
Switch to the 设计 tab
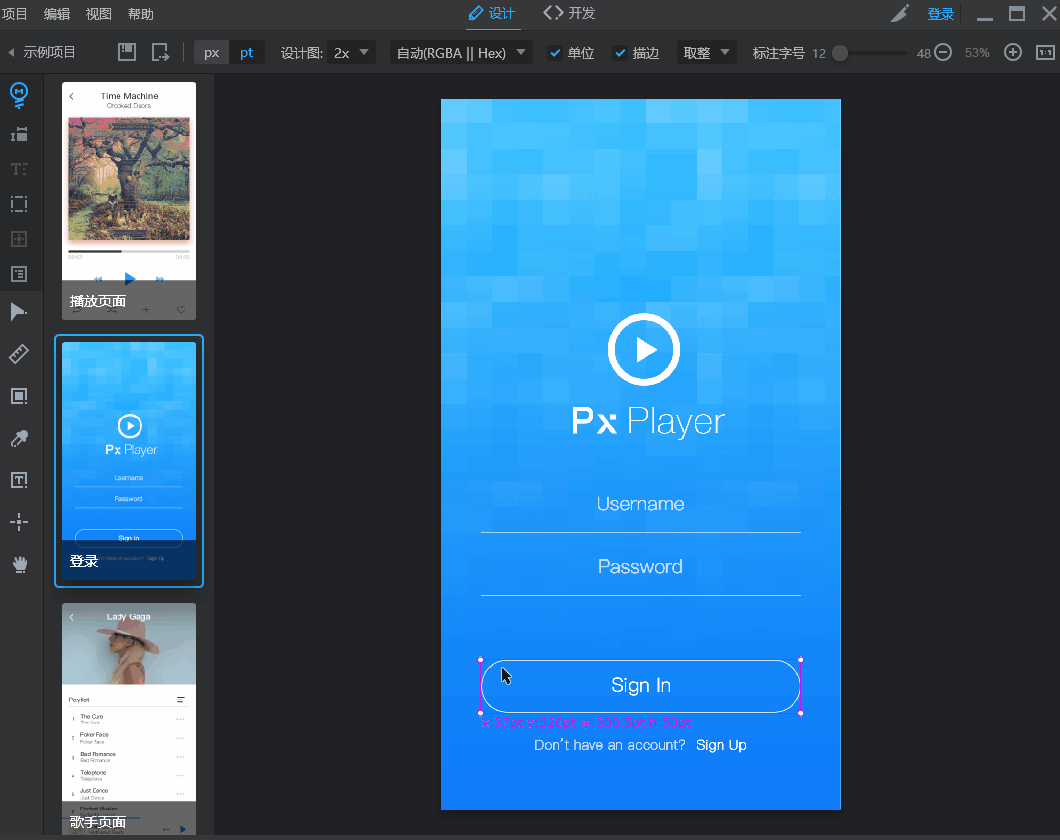point(493,14)
